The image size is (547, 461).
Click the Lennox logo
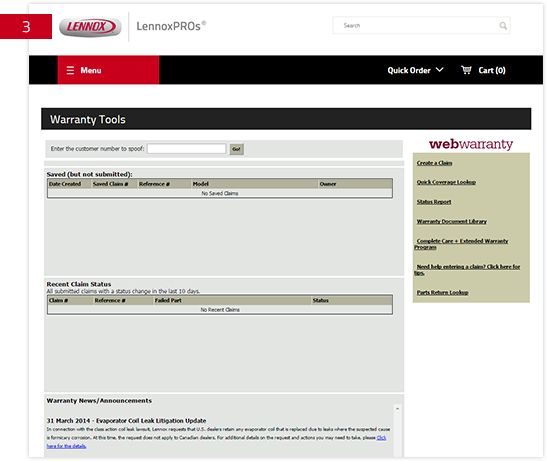point(90,27)
